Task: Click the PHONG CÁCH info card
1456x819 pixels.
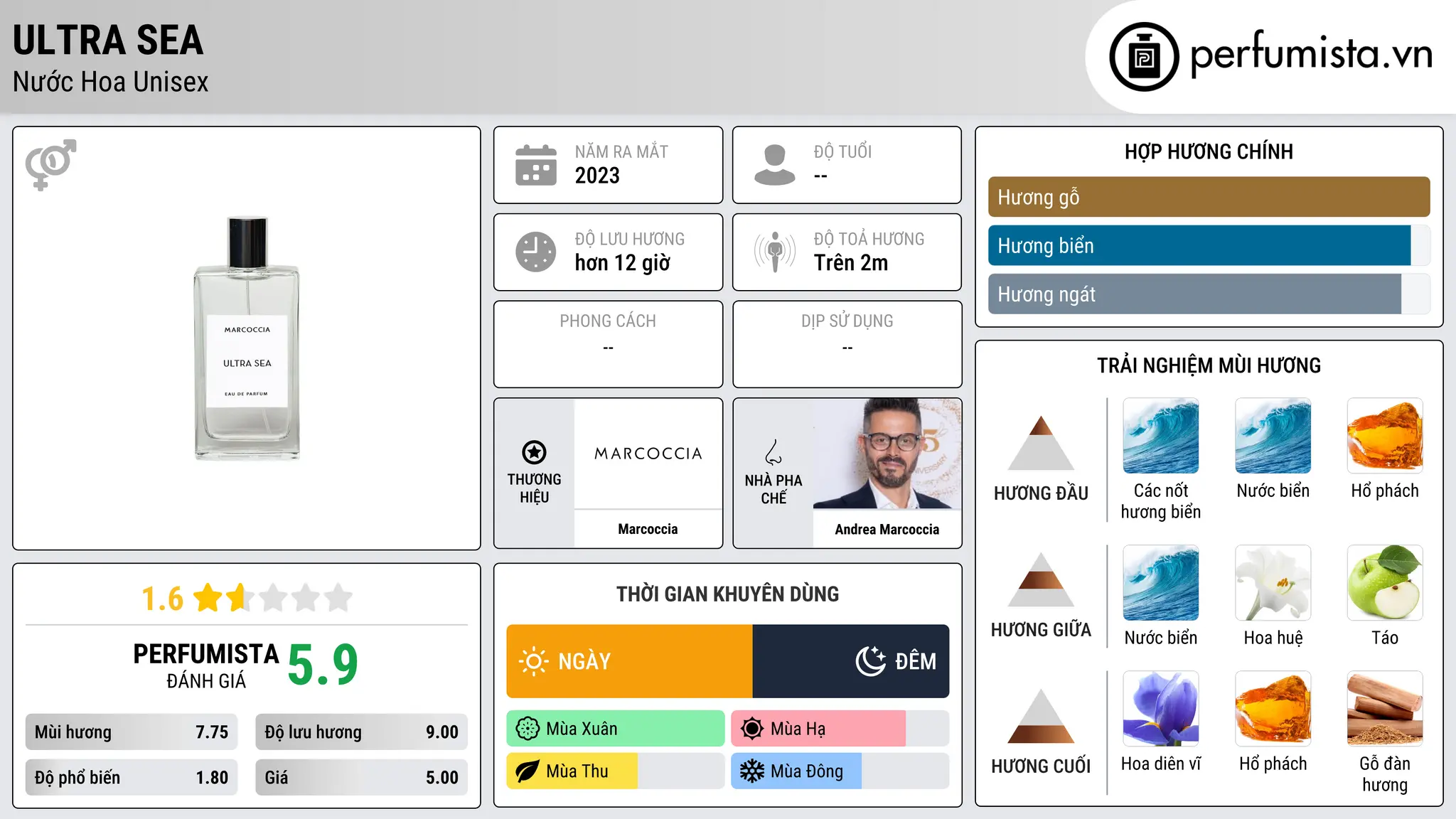Action: point(608,344)
